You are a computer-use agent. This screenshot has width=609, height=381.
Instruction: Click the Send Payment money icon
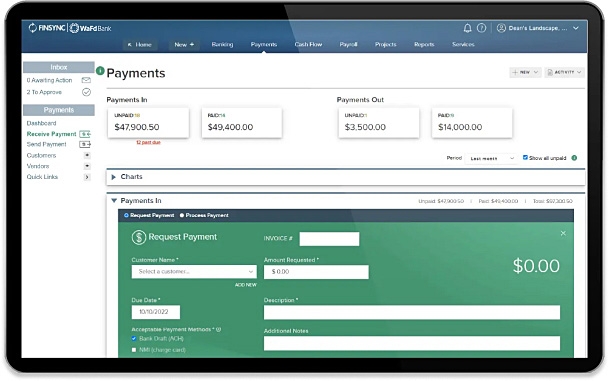point(85,144)
